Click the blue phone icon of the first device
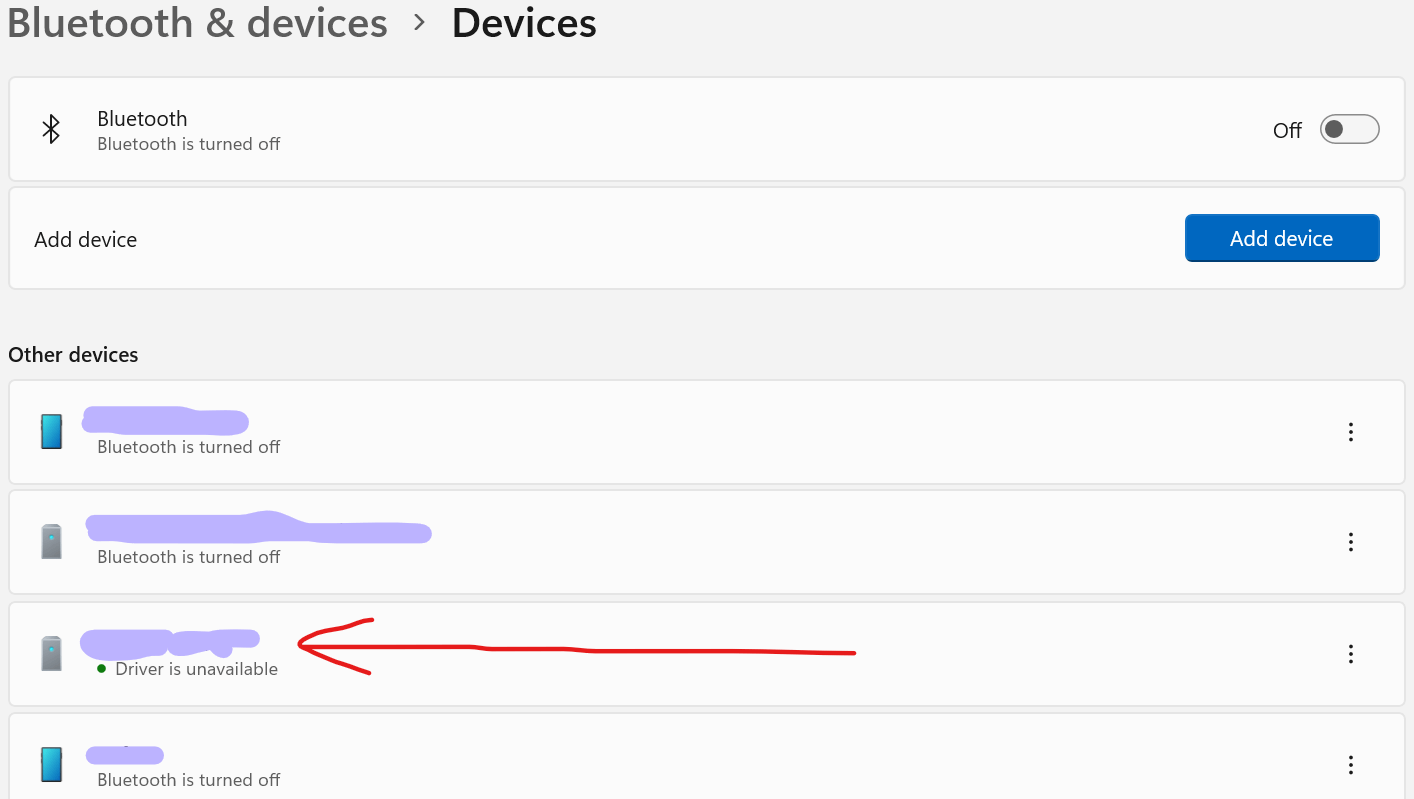This screenshot has width=1414, height=799. click(51, 431)
